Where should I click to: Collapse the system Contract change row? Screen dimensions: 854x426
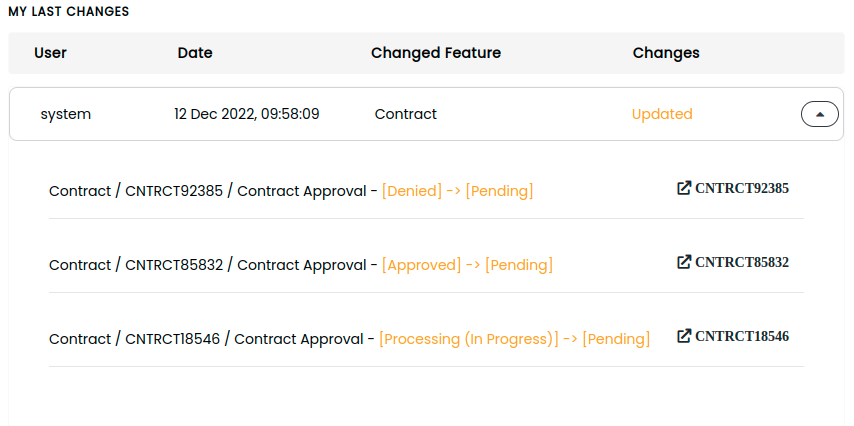tap(819, 114)
